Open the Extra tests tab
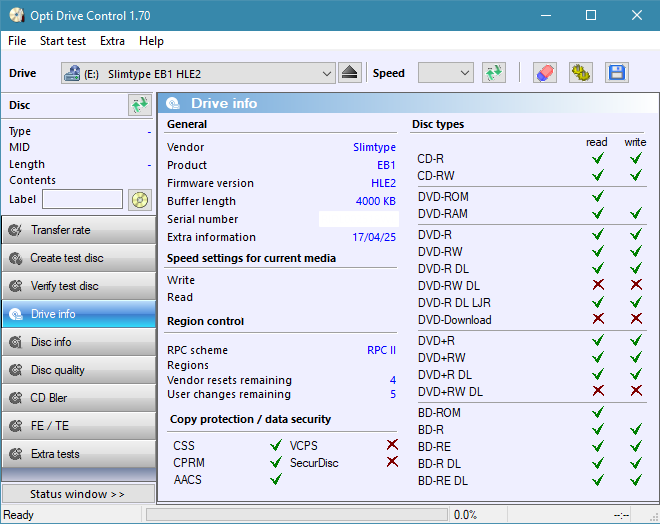The image size is (660, 524). pyautogui.click(x=79, y=454)
